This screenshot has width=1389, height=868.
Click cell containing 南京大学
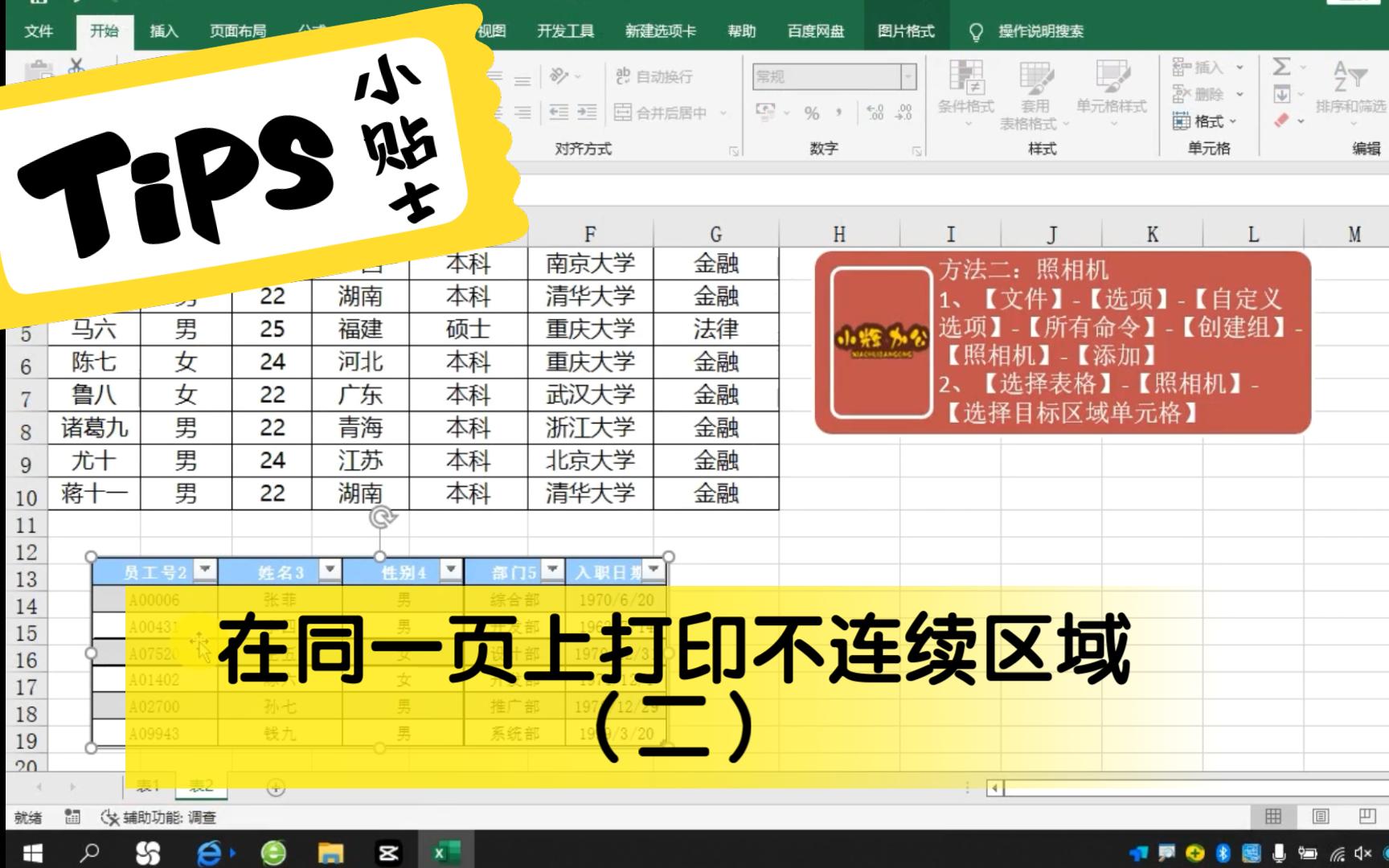[x=590, y=264]
